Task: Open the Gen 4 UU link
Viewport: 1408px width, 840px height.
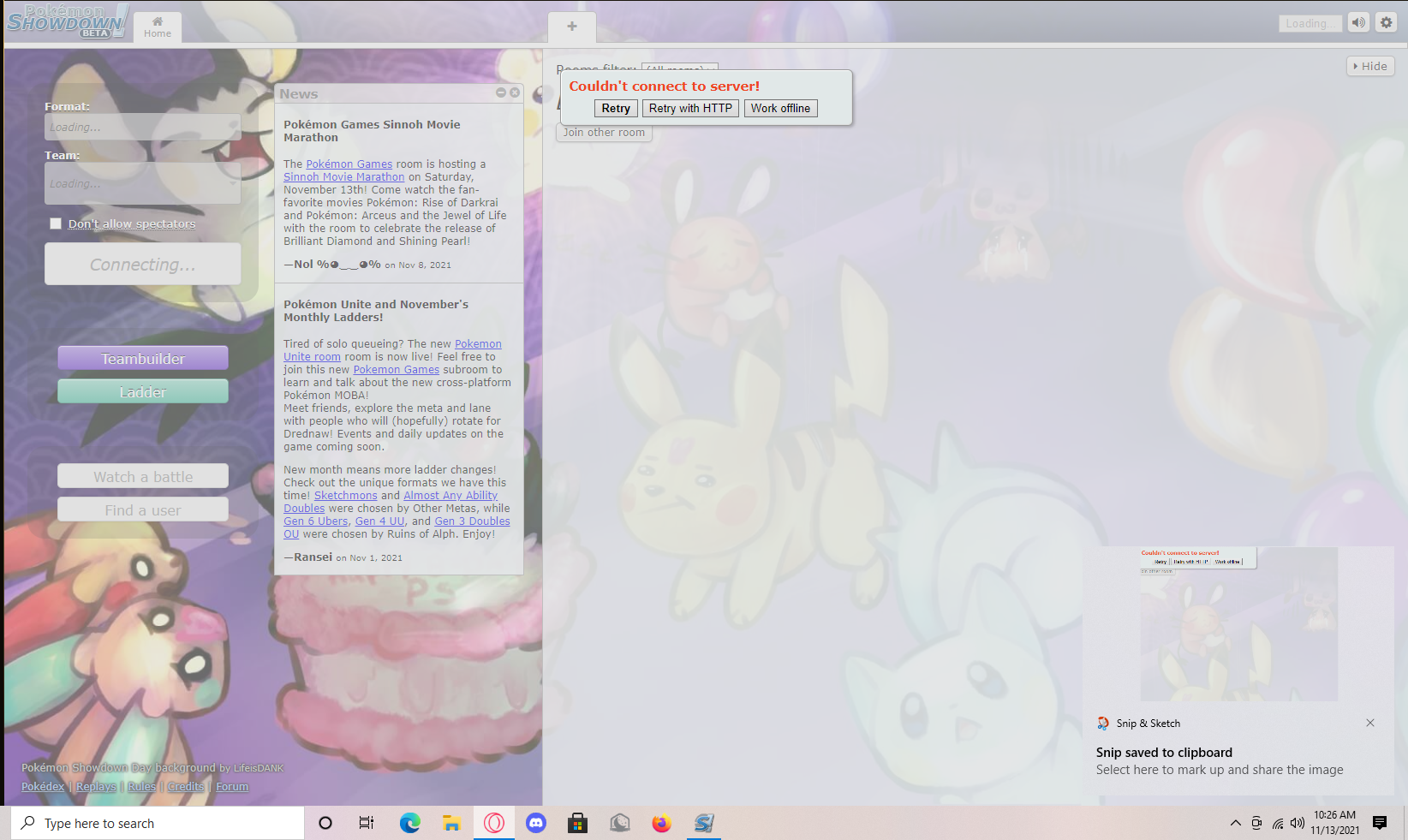Action: coord(380,521)
